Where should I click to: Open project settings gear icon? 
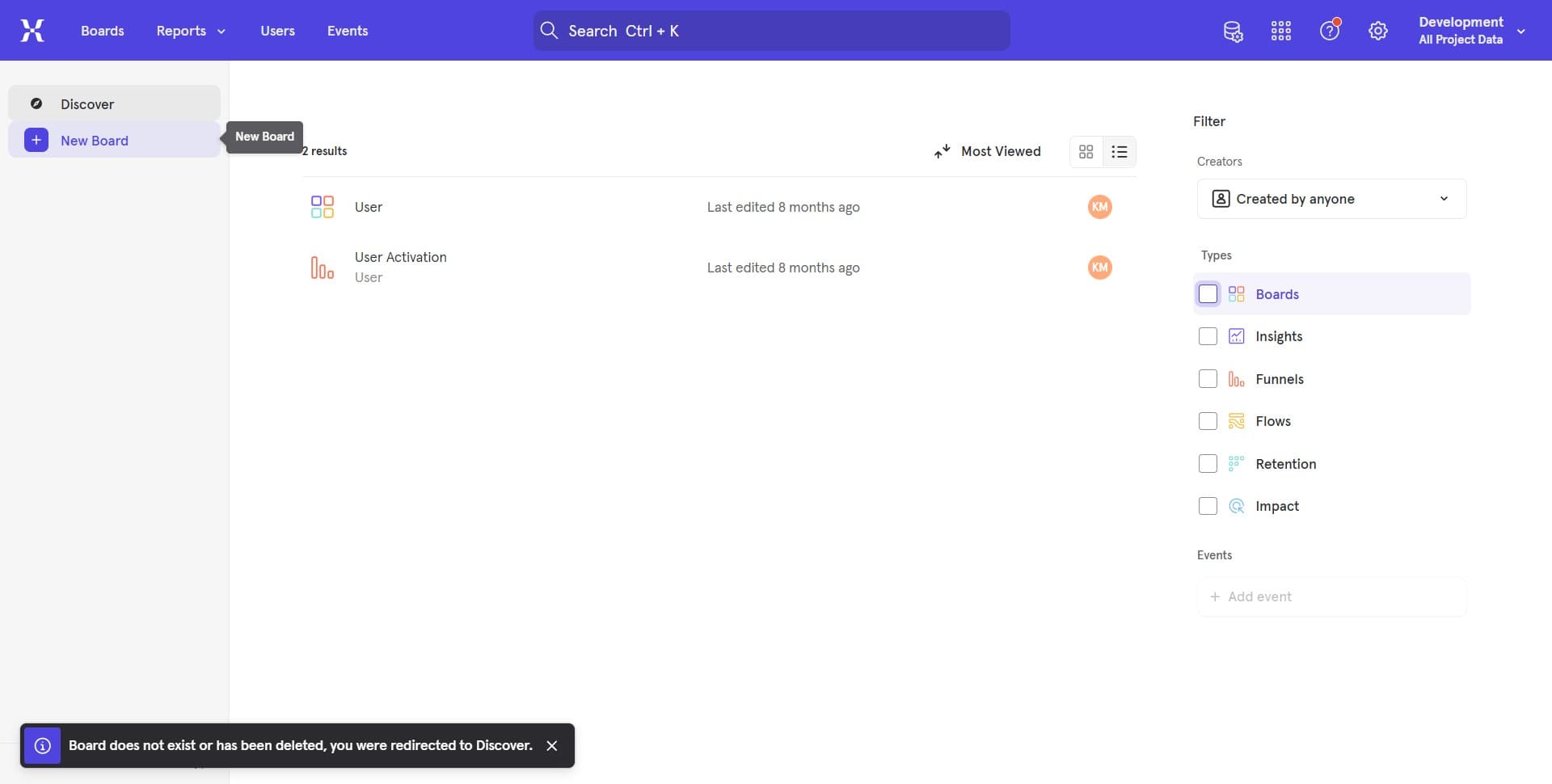coord(1378,31)
